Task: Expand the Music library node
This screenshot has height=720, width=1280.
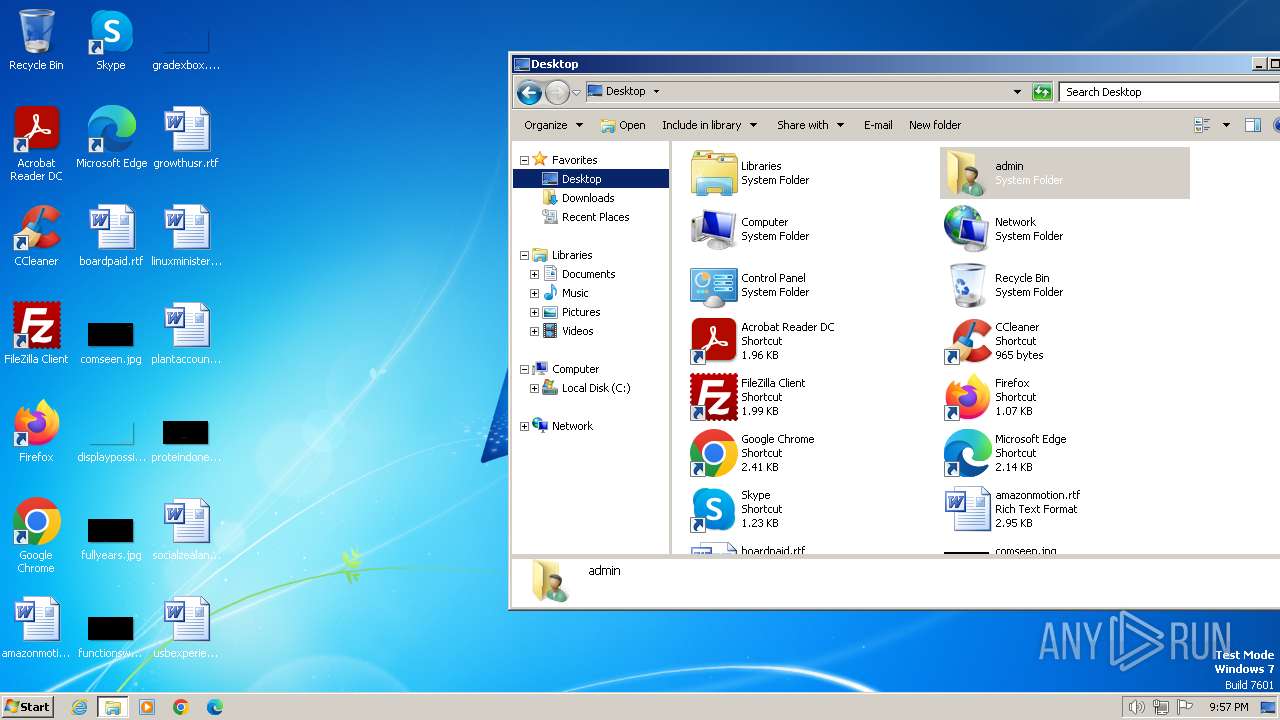Action: [x=534, y=293]
